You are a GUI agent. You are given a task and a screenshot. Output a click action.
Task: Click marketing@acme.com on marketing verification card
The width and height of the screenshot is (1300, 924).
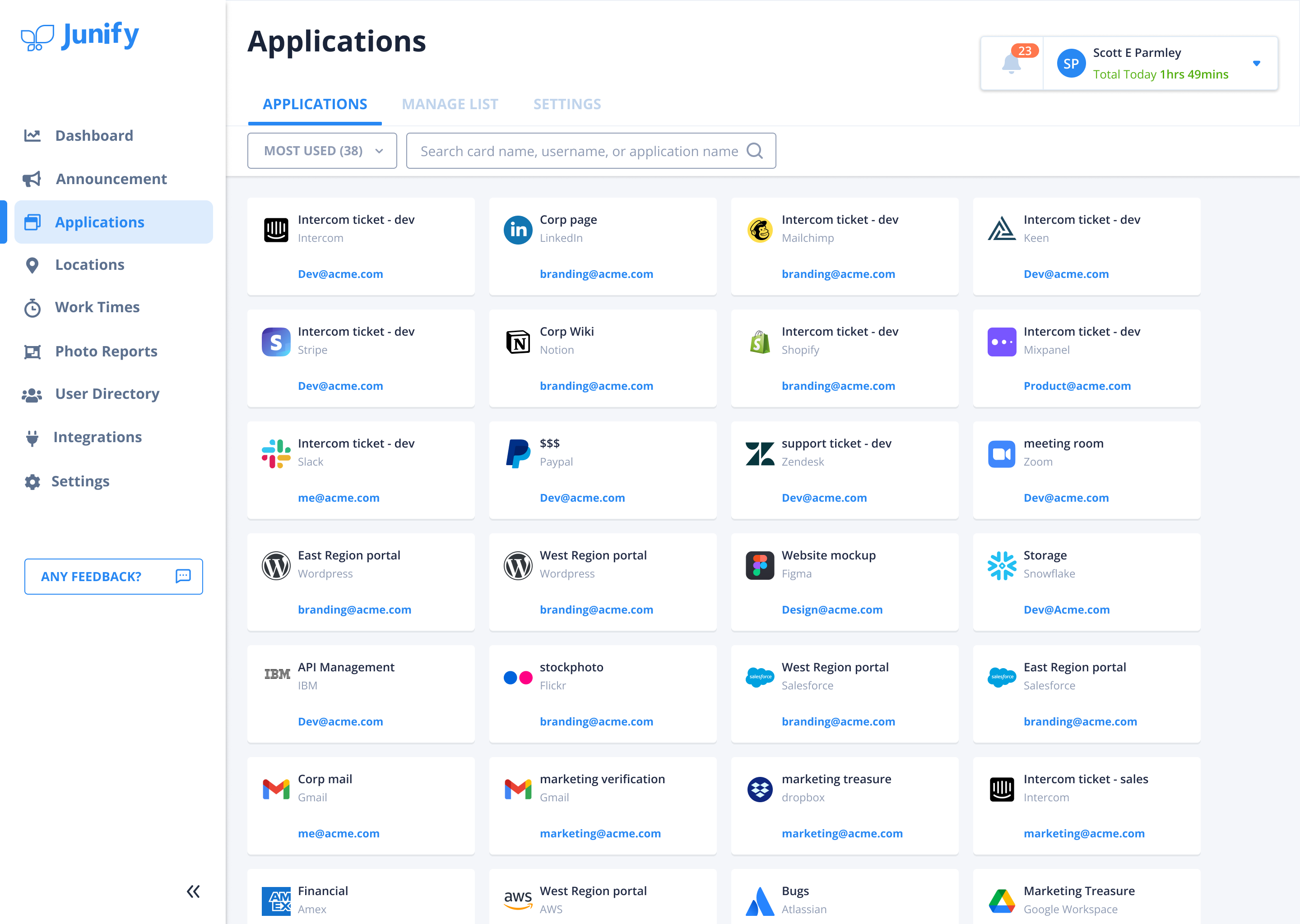click(600, 833)
